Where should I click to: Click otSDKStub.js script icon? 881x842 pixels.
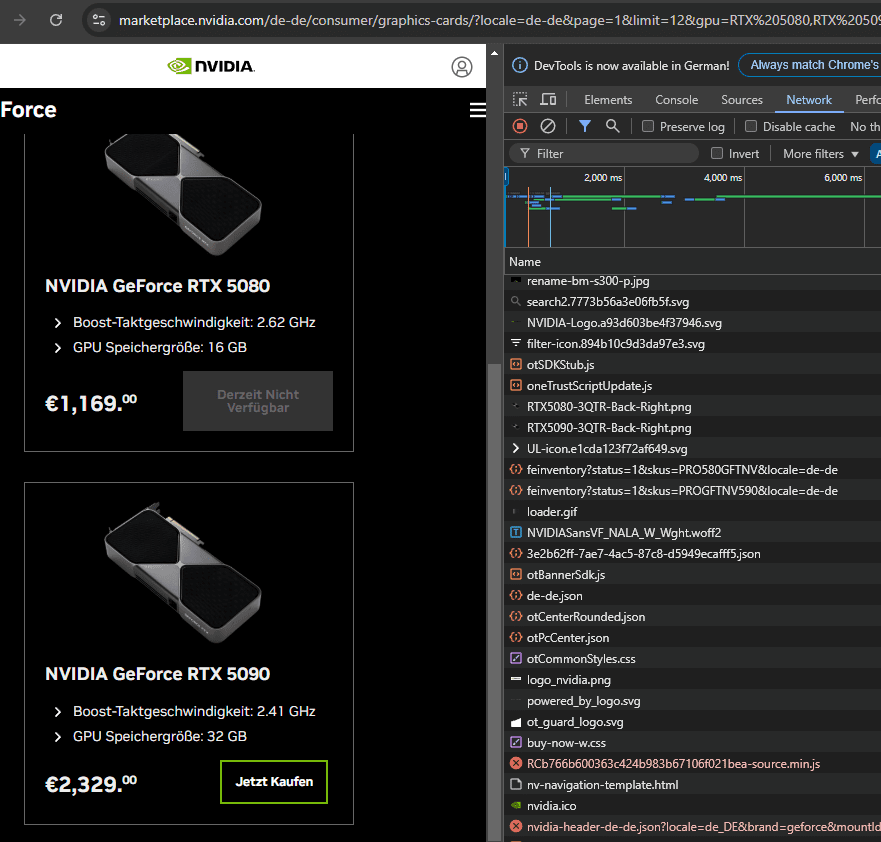tap(516, 365)
